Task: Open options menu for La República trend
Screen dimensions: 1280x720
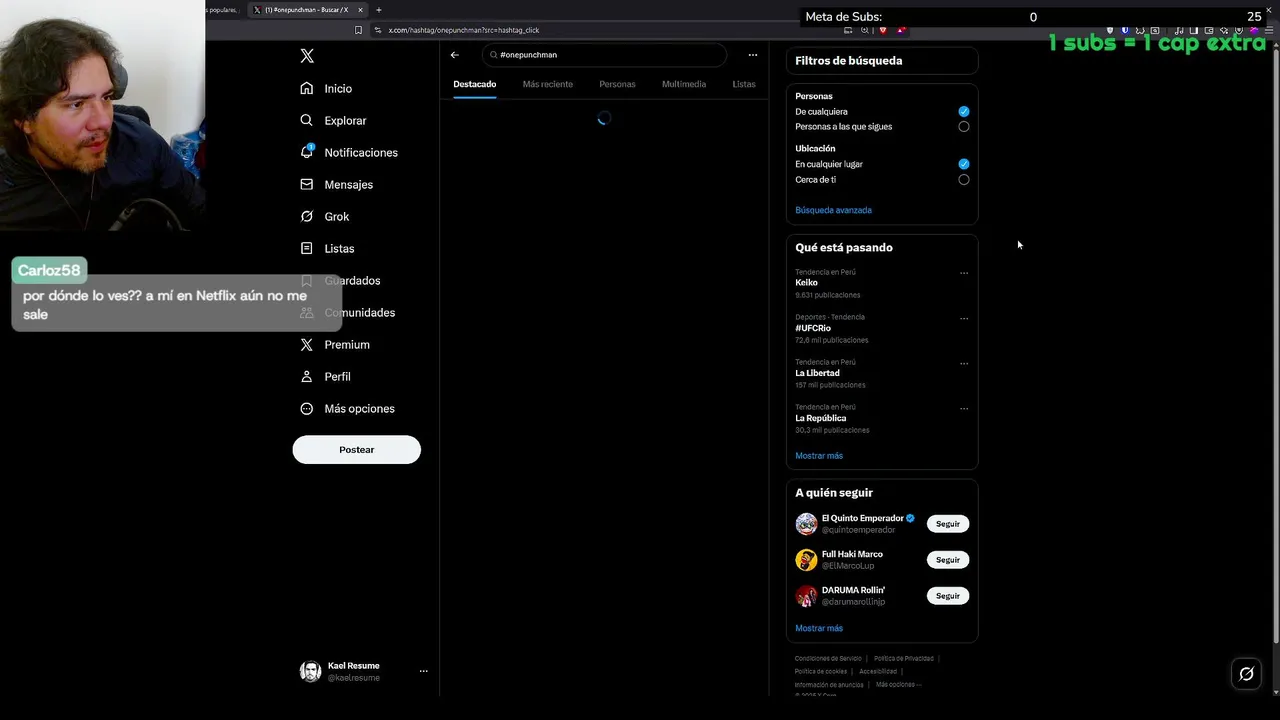Action: (964, 409)
